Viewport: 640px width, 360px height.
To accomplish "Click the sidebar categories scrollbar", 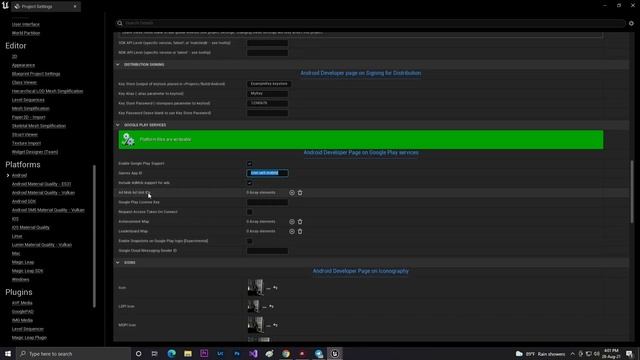I will [x=95, y=236].
